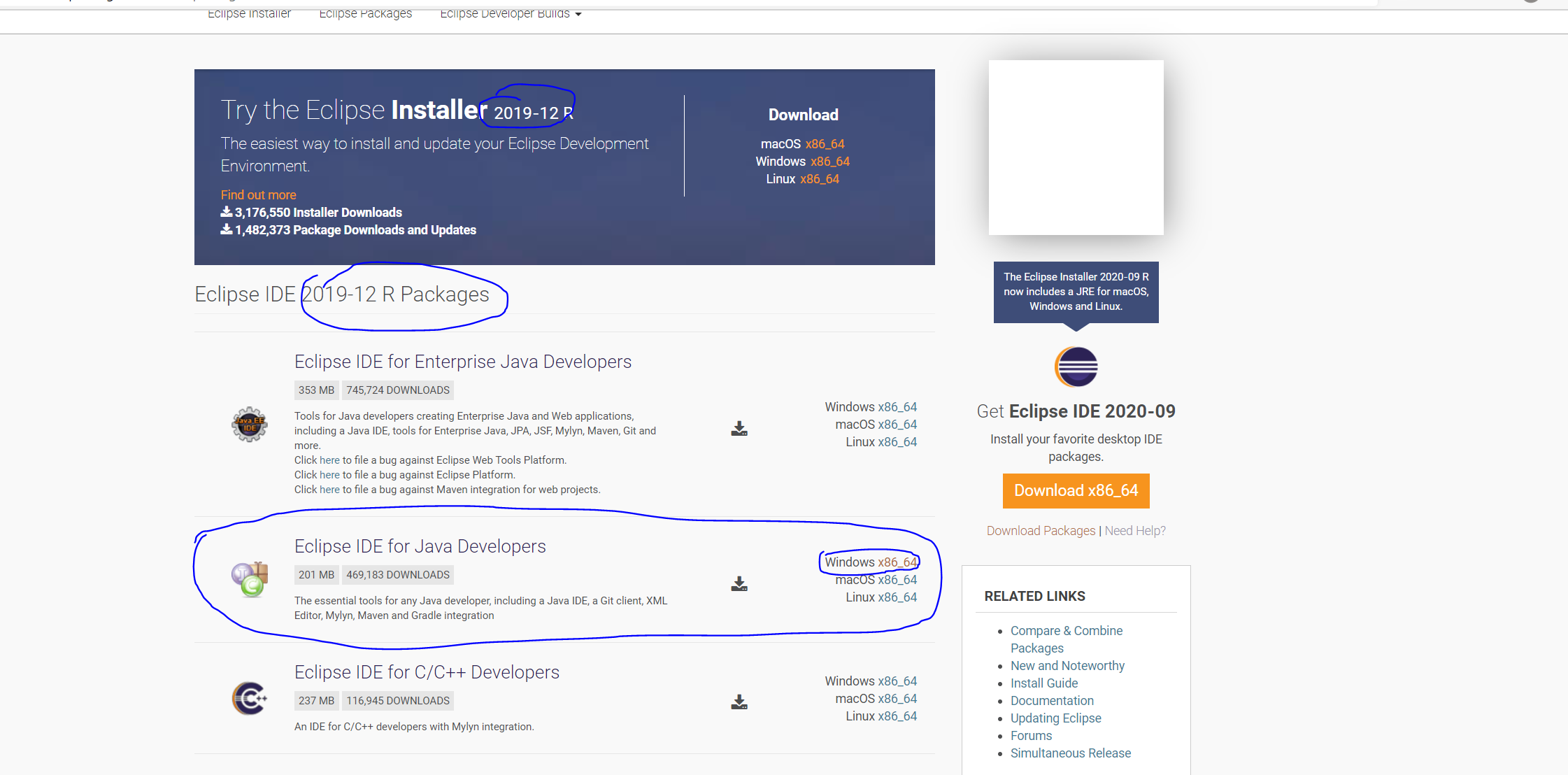Viewport: 1568px width, 775px height.
Task: Open the Simultaneous Release link
Action: (1070, 753)
